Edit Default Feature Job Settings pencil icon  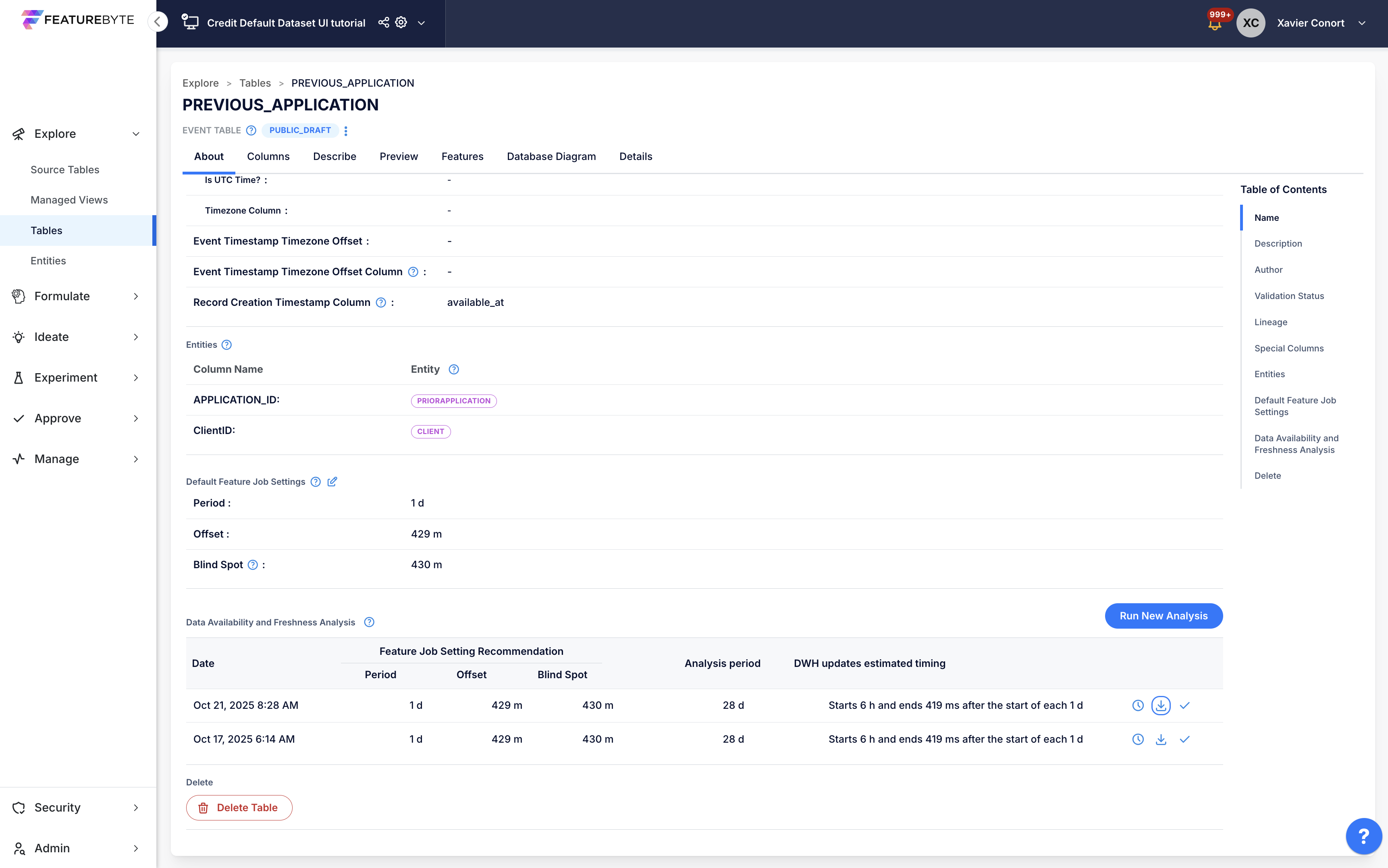[x=332, y=482]
